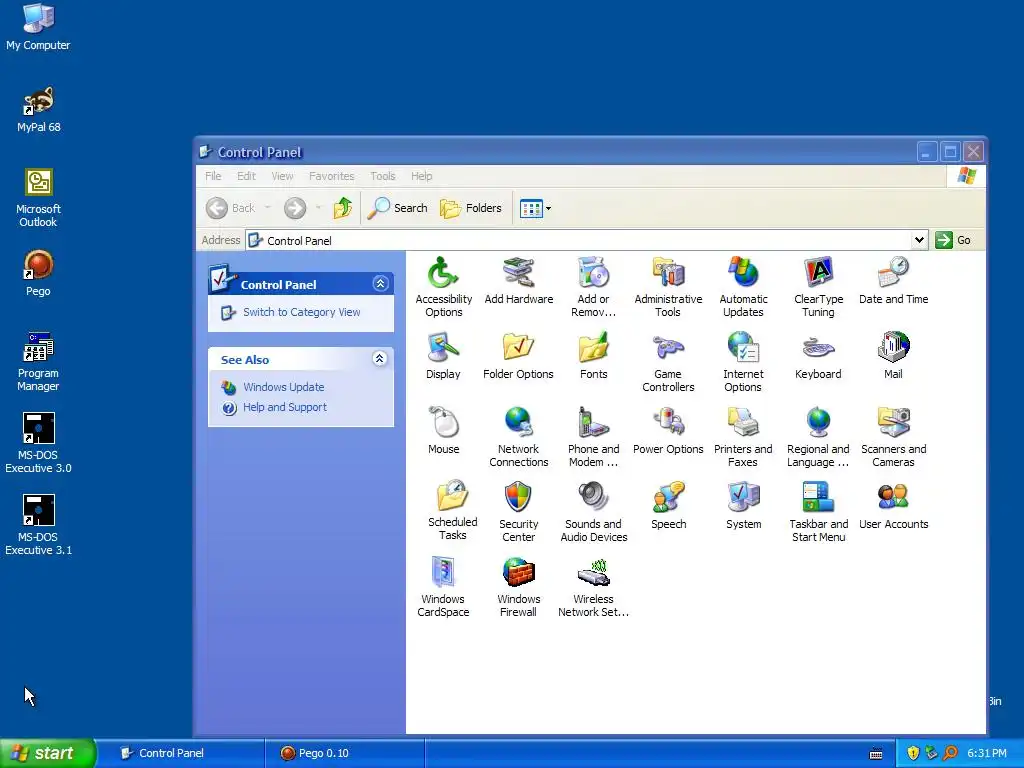This screenshot has height=768, width=1024.
Task: Open the Windows Update link
Action: pos(283,387)
